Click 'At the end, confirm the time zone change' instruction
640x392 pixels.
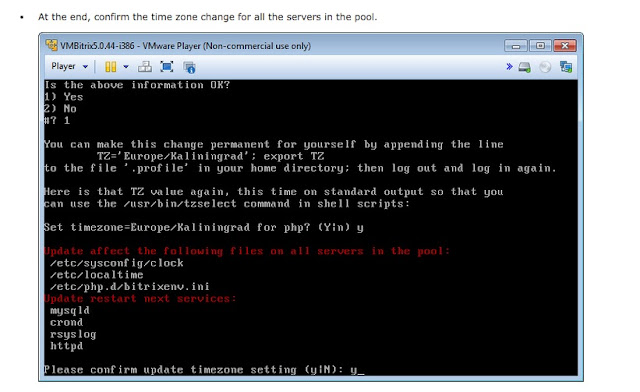click(x=207, y=17)
